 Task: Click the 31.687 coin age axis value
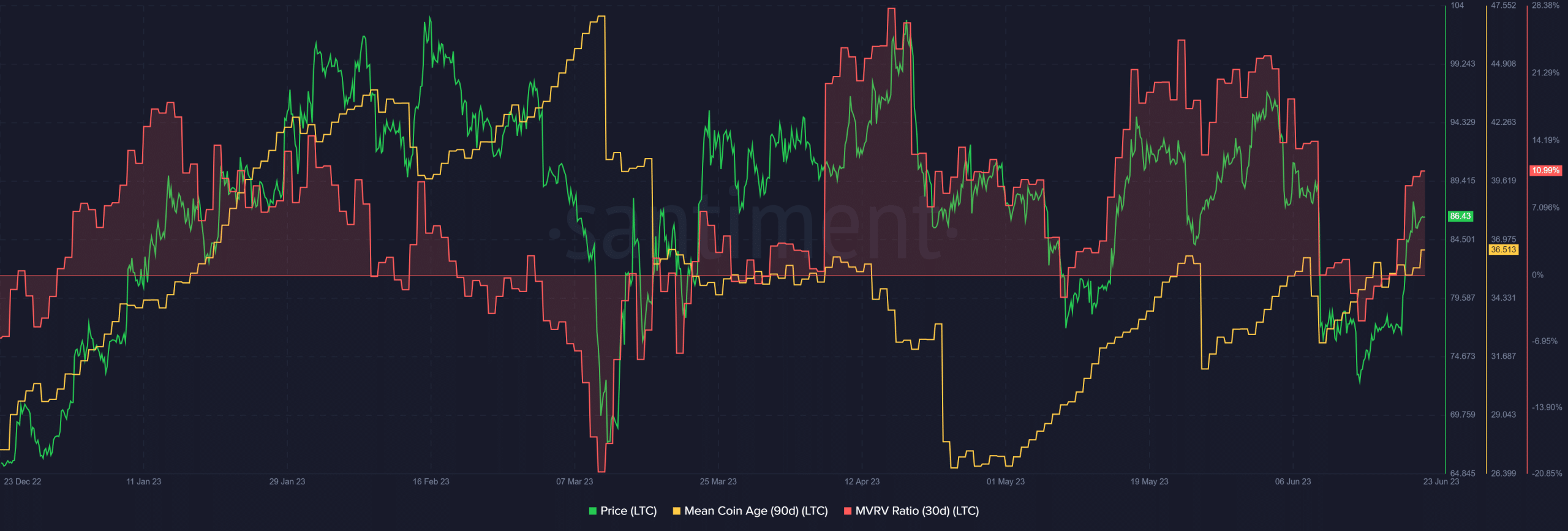1504,356
